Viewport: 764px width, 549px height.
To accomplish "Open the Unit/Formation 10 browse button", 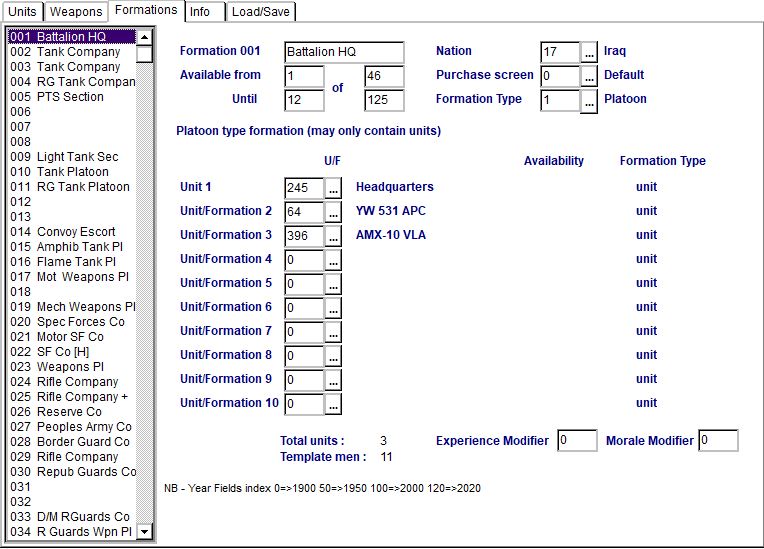I will pos(333,404).
